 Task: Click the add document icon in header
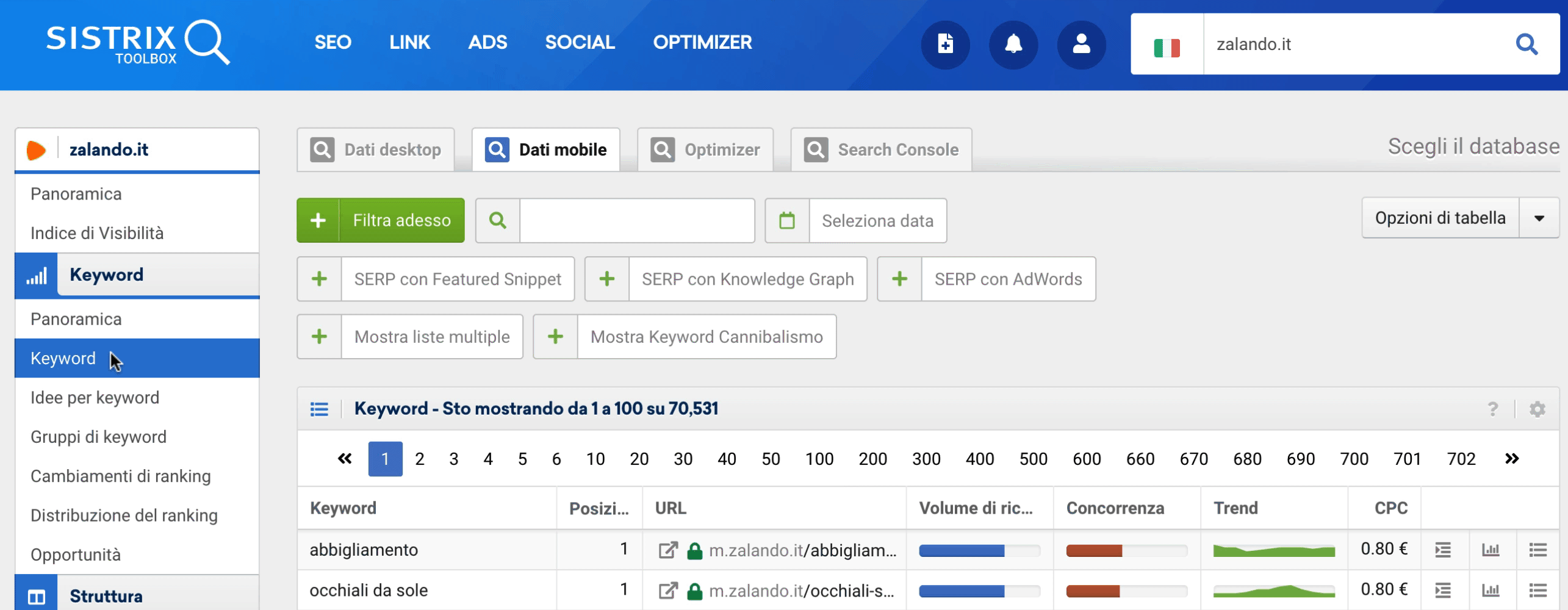945,44
